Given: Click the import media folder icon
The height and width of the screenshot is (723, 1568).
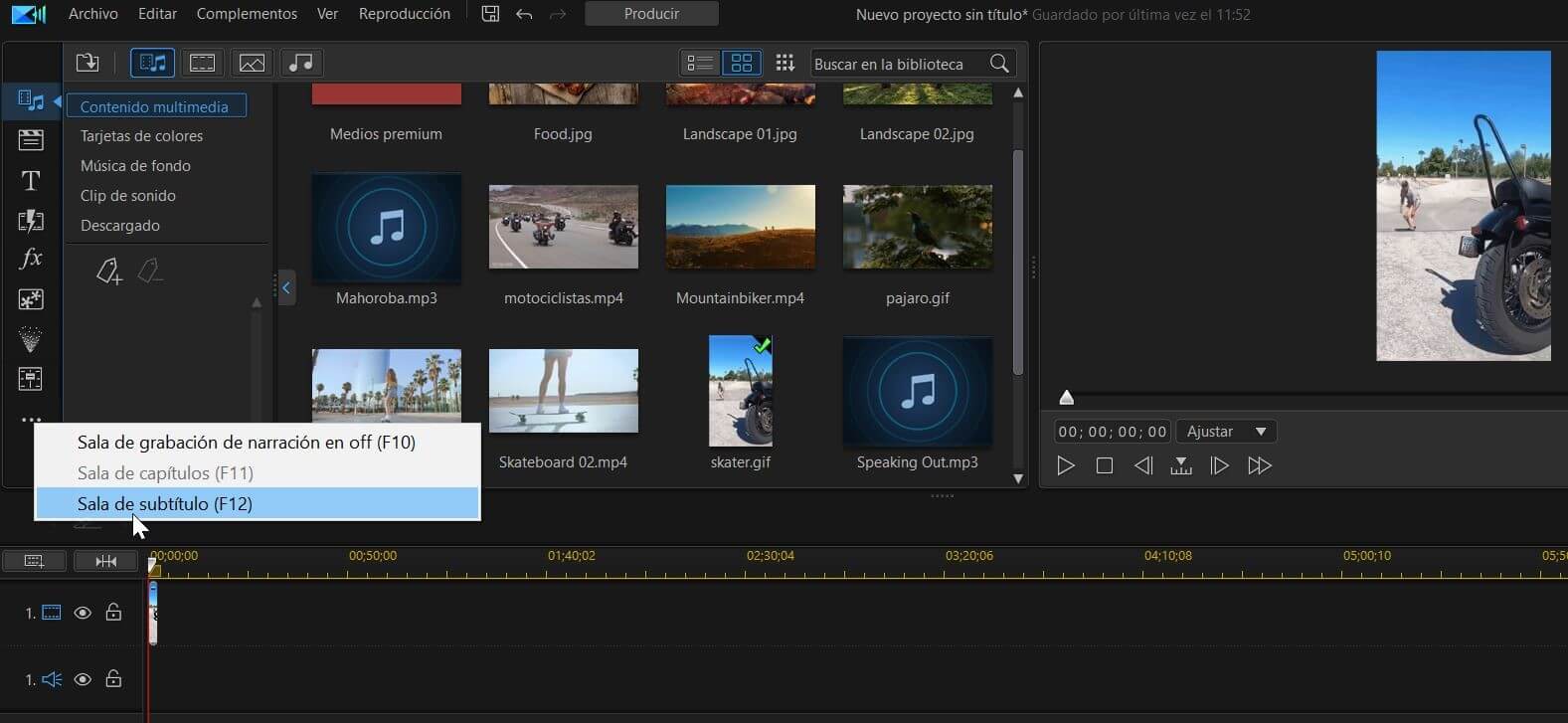Looking at the screenshot, I should [87, 63].
